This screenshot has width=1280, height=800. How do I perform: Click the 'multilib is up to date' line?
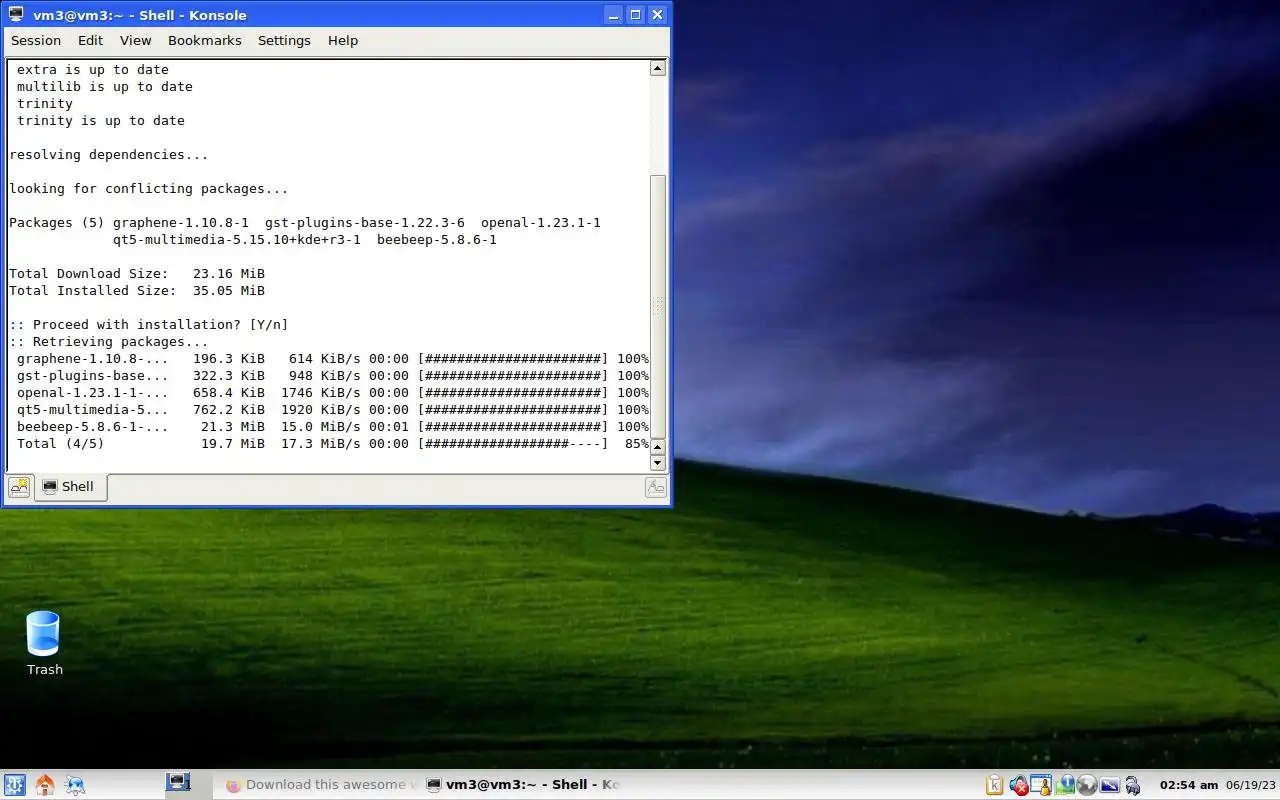[105, 86]
